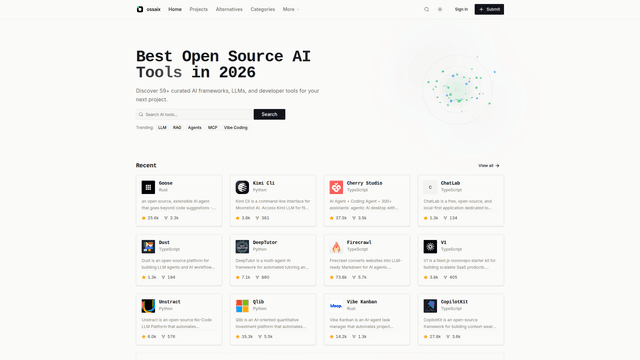Screen dimensions: 640x360
Task: Open the Firecrawl project title
Action: point(359,242)
